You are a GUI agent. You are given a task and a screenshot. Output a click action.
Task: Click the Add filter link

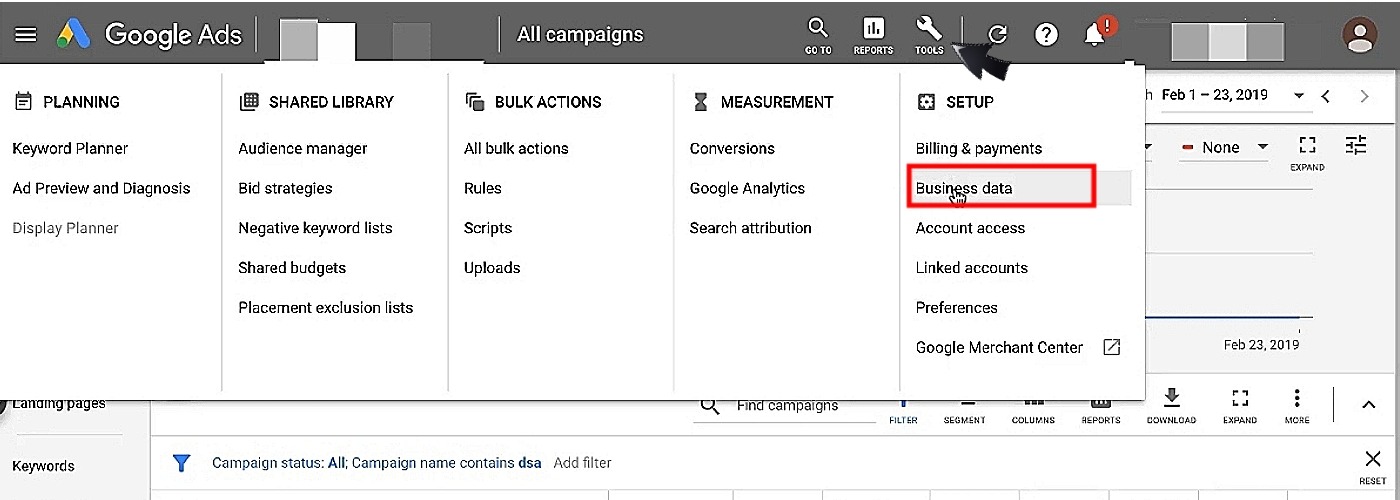[x=582, y=463]
